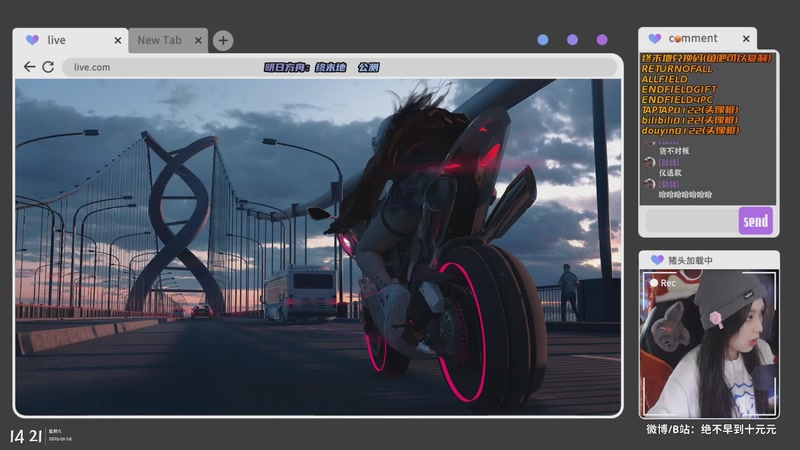Click the middle lavender dot control
This screenshot has width=800, height=450.
[x=572, y=40]
